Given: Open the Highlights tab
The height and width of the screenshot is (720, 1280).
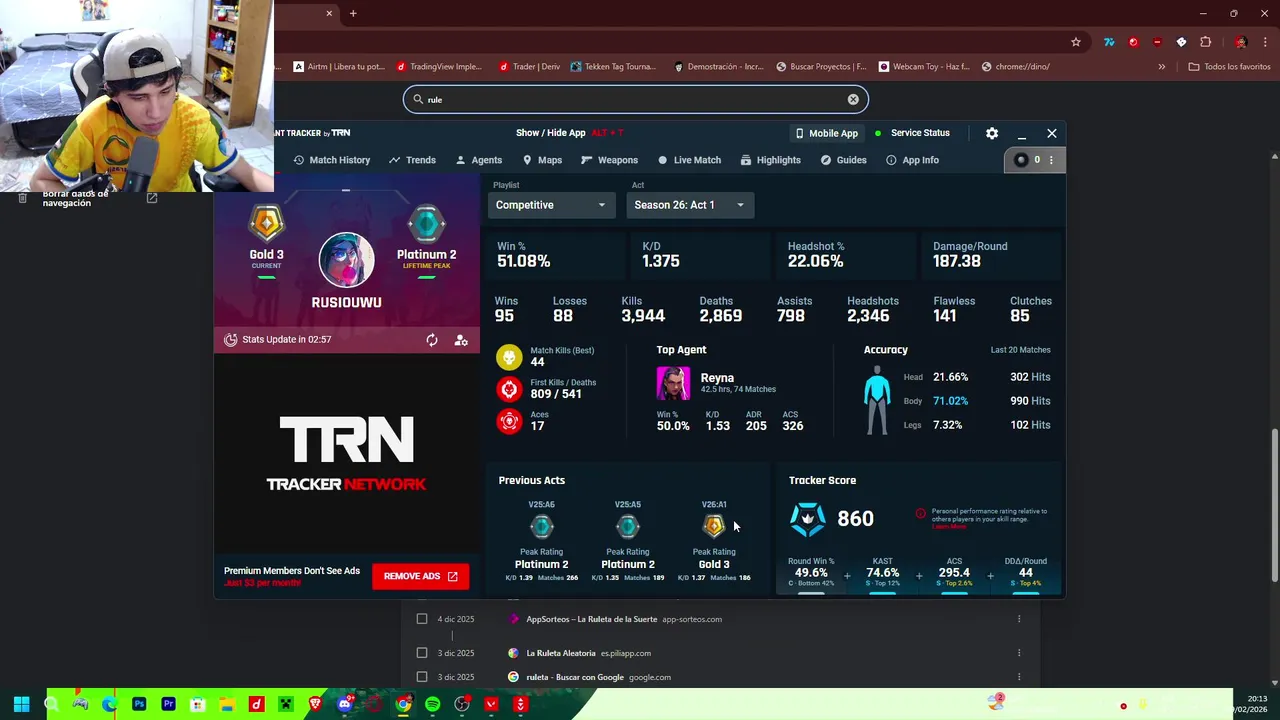Looking at the screenshot, I should [770, 160].
